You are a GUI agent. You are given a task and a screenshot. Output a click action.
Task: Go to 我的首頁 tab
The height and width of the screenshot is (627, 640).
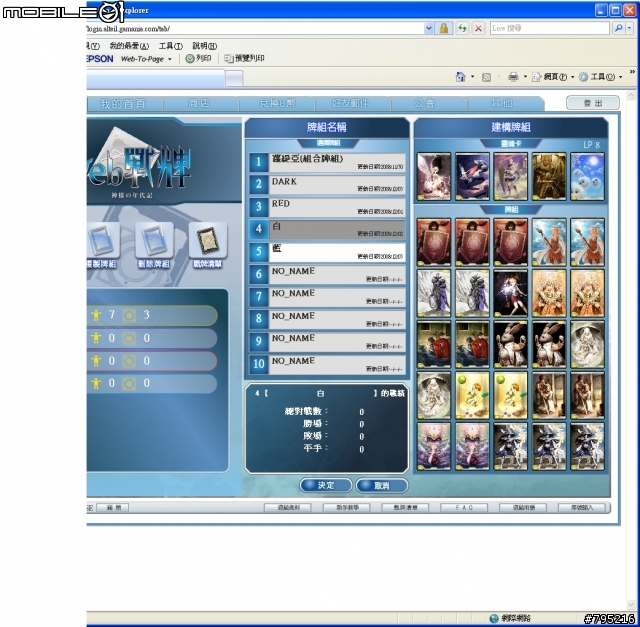[x=123, y=104]
